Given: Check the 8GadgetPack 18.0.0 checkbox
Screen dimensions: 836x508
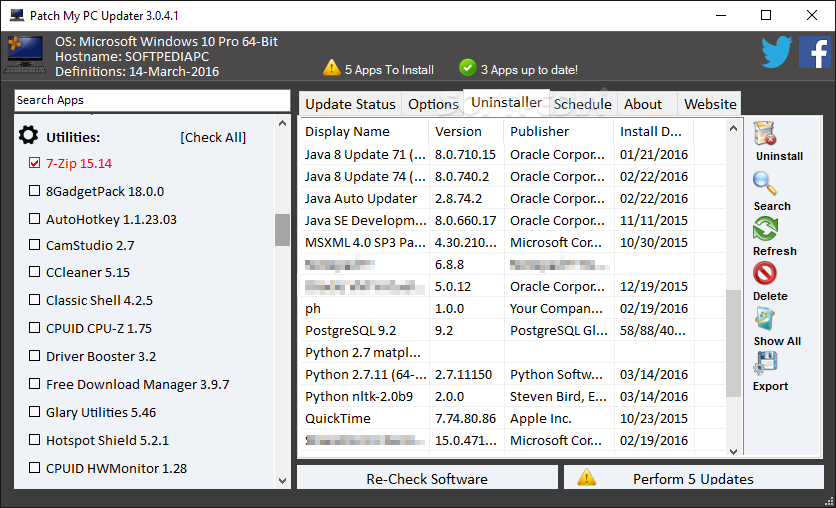Looking at the screenshot, I should pyautogui.click(x=34, y=190).
